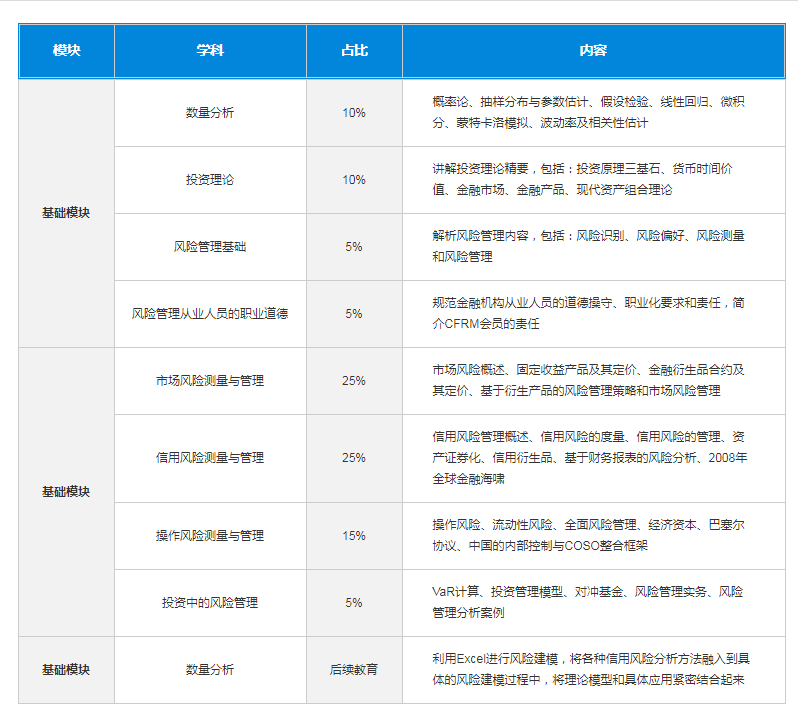Viewport: 798px width, 714px height.
Task: Select the 市场风险测量与管理 cell
Action: [x=210, y=381]
